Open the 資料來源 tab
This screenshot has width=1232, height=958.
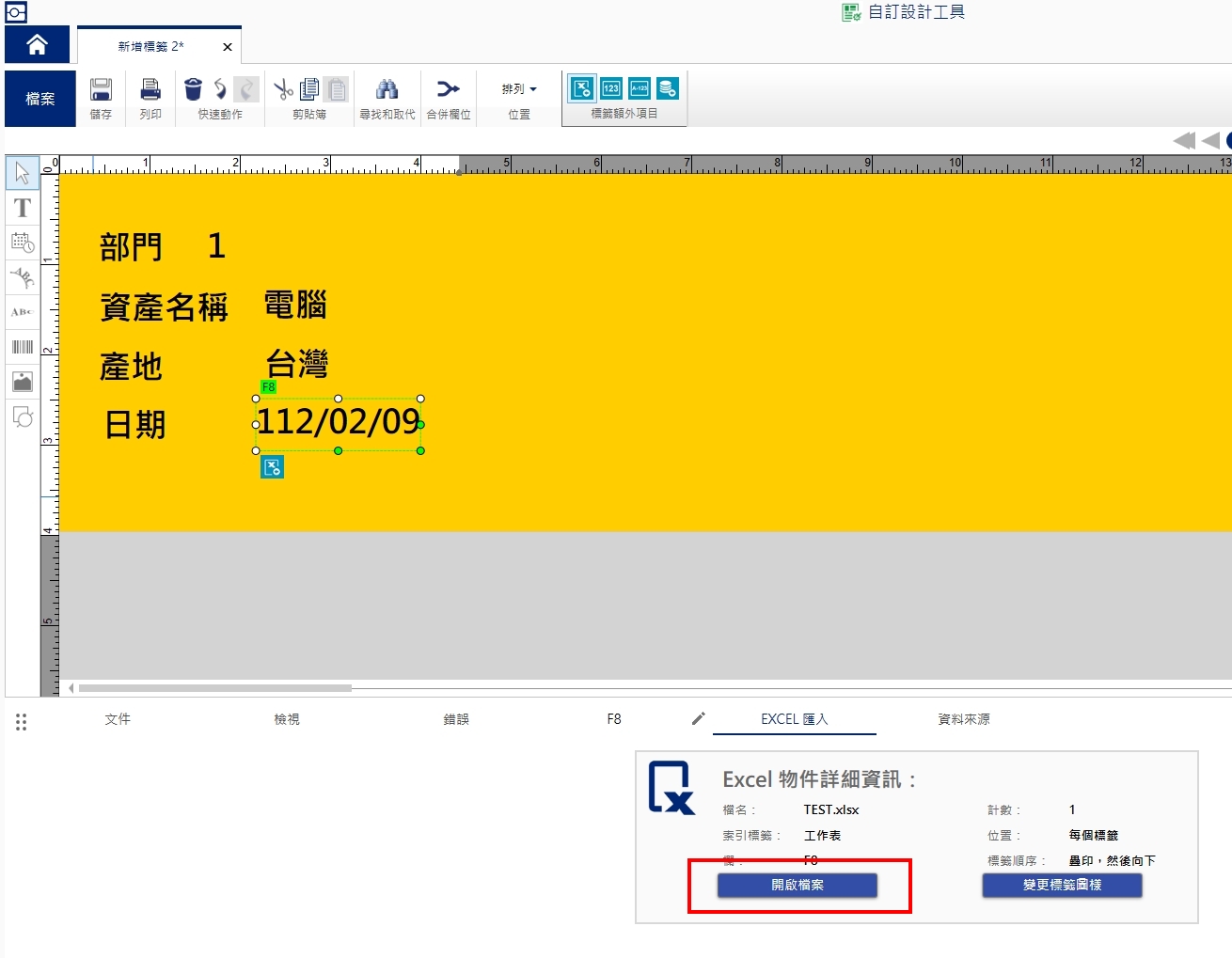point(964,719)
